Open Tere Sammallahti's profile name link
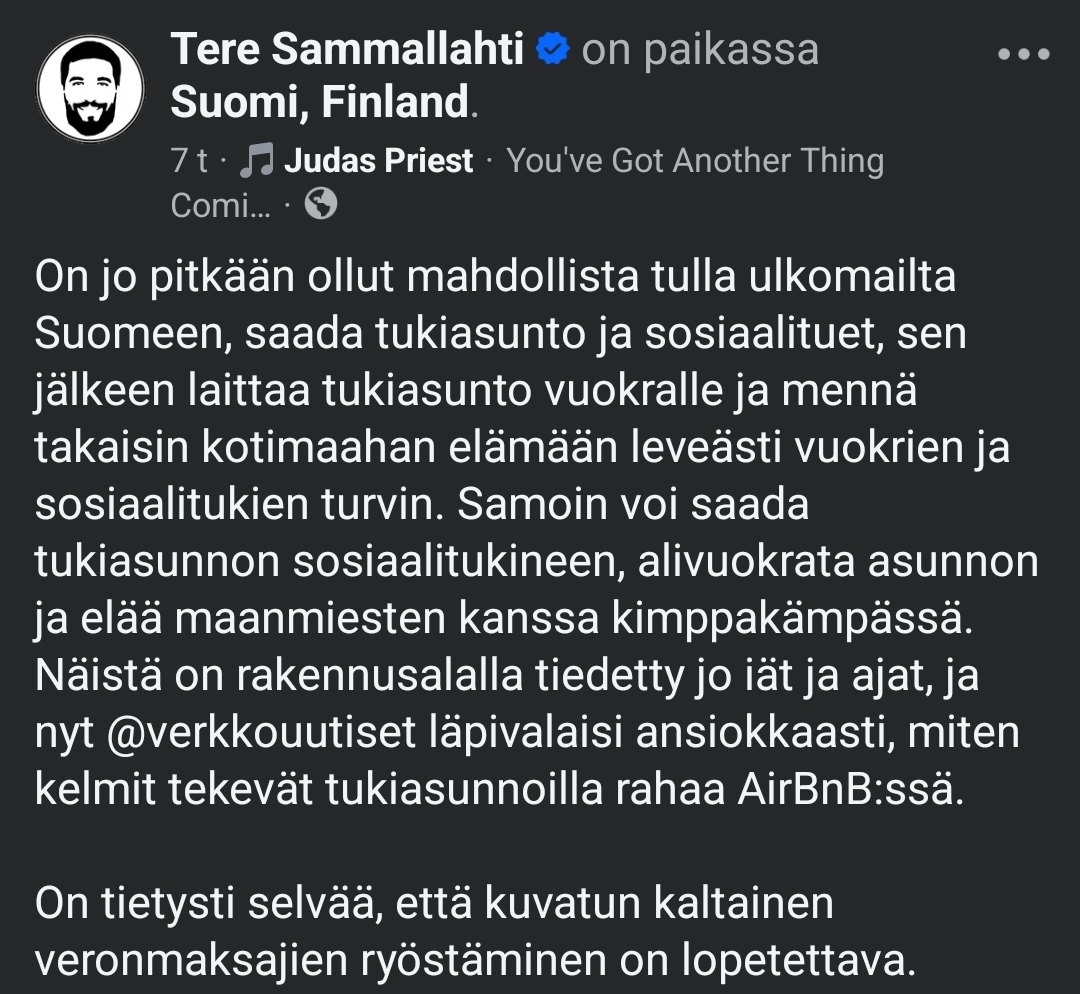Viewport: 1080px width, 994px height. (347, 50)
